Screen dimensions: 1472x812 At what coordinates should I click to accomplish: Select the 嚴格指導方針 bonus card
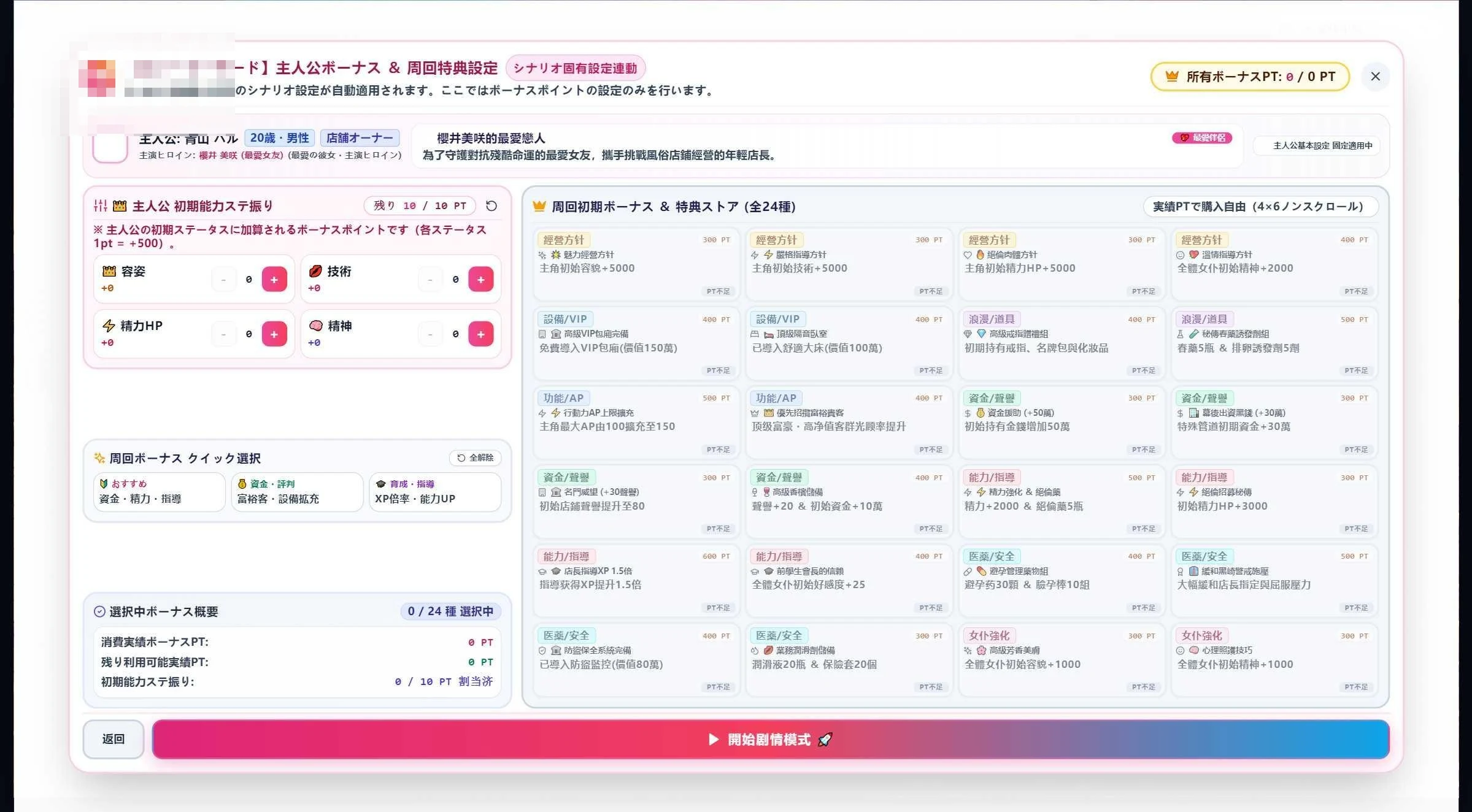click(849, 264)
